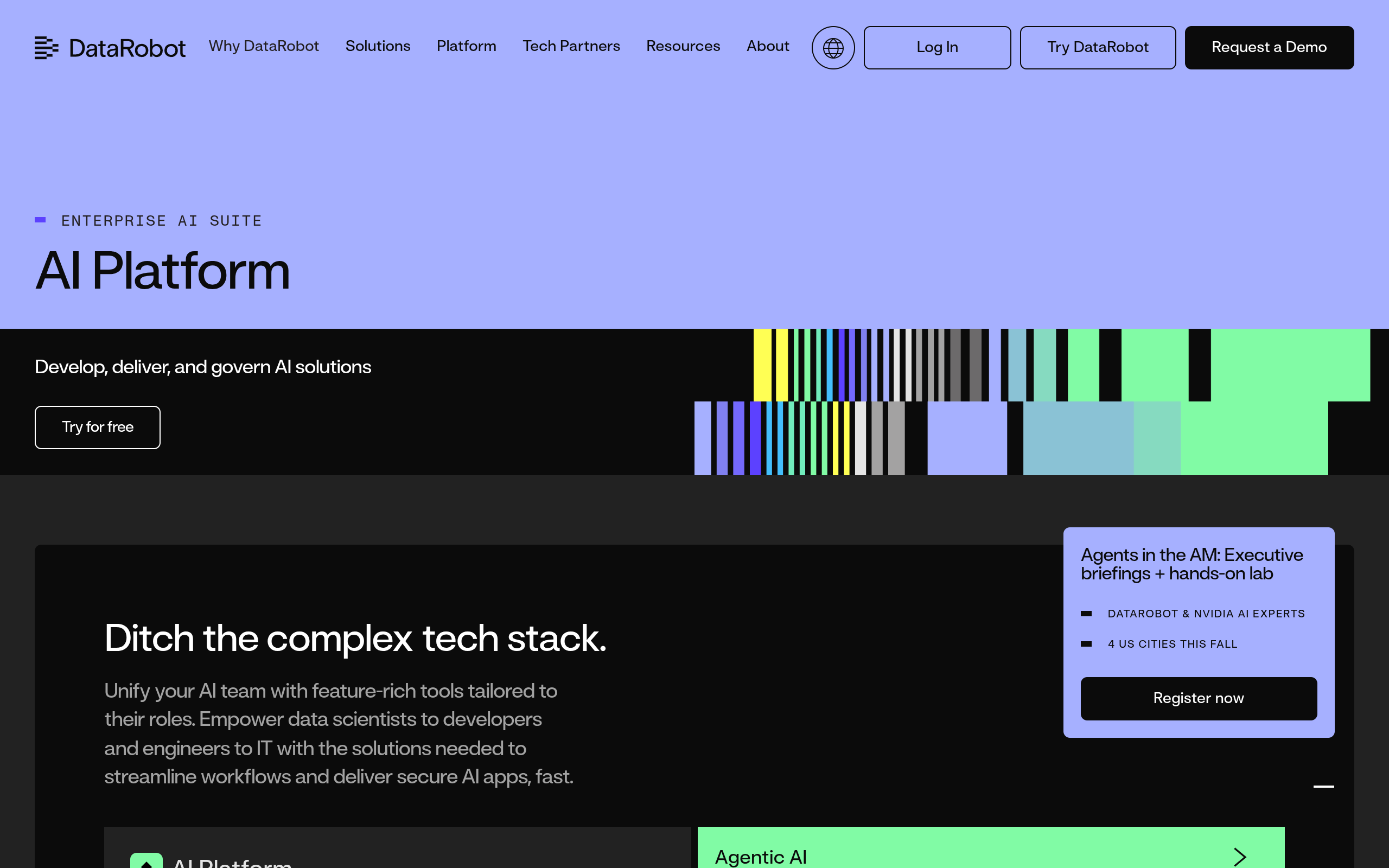Image resolution: width=1389 pixels, height=868 pixels.
Task: Click the Try for free button
Action: pos(98,427)
